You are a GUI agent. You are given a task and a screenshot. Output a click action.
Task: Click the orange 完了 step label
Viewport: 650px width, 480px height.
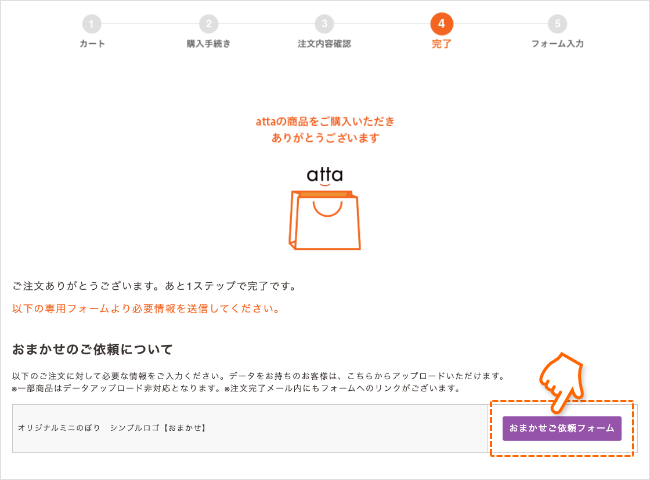441,44
